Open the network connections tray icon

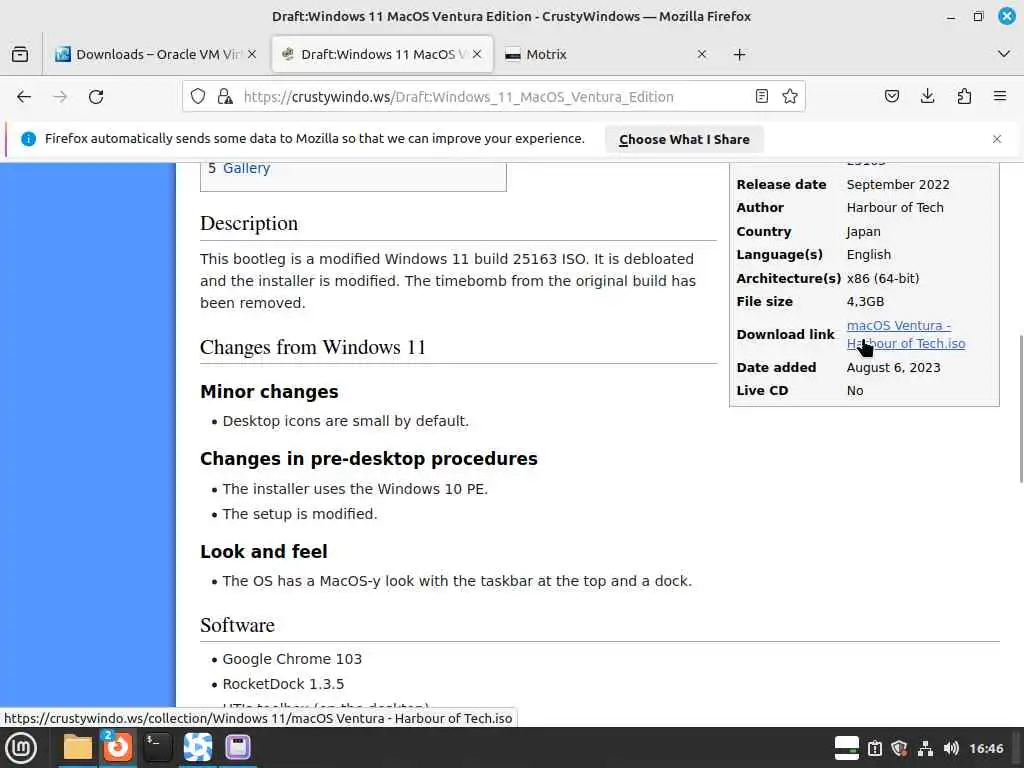pos(925,748)
